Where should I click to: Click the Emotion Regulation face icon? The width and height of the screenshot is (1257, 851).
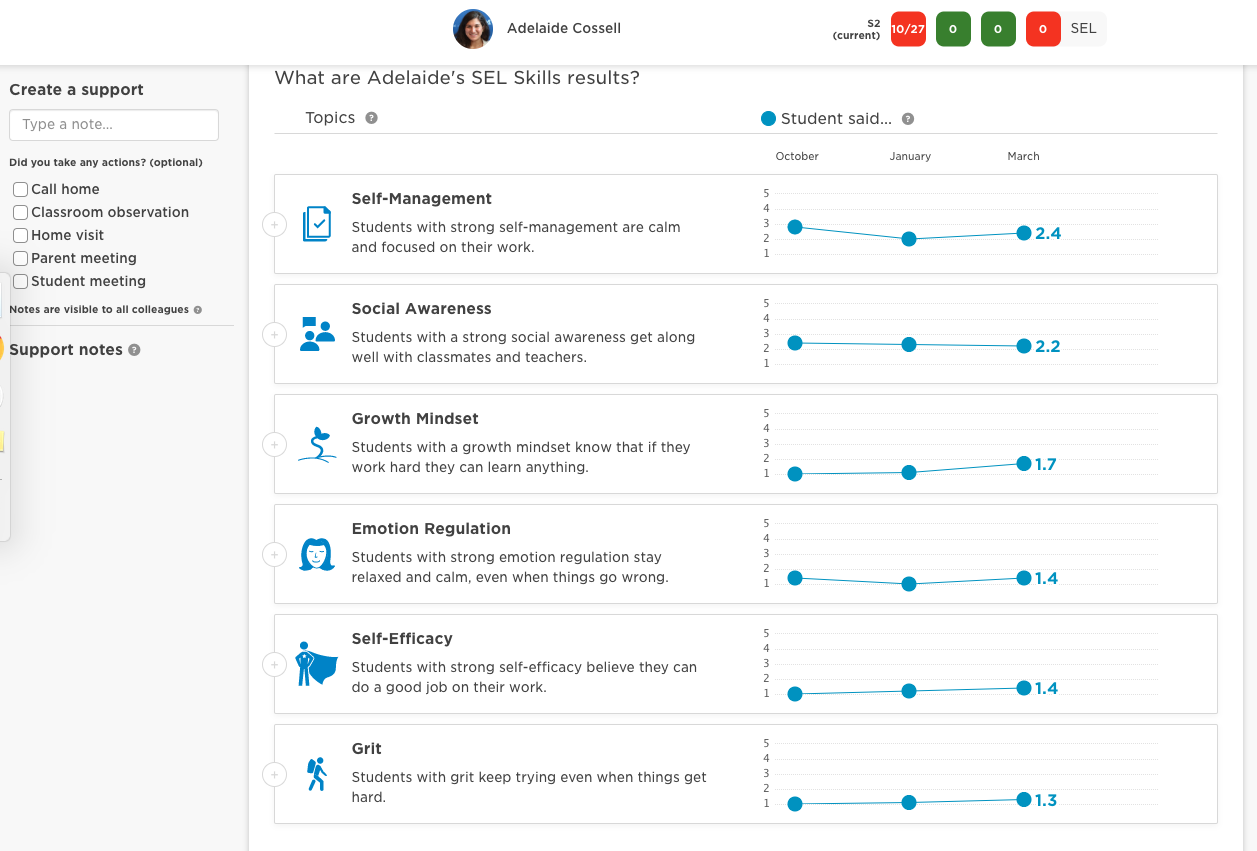coord(317,554)
